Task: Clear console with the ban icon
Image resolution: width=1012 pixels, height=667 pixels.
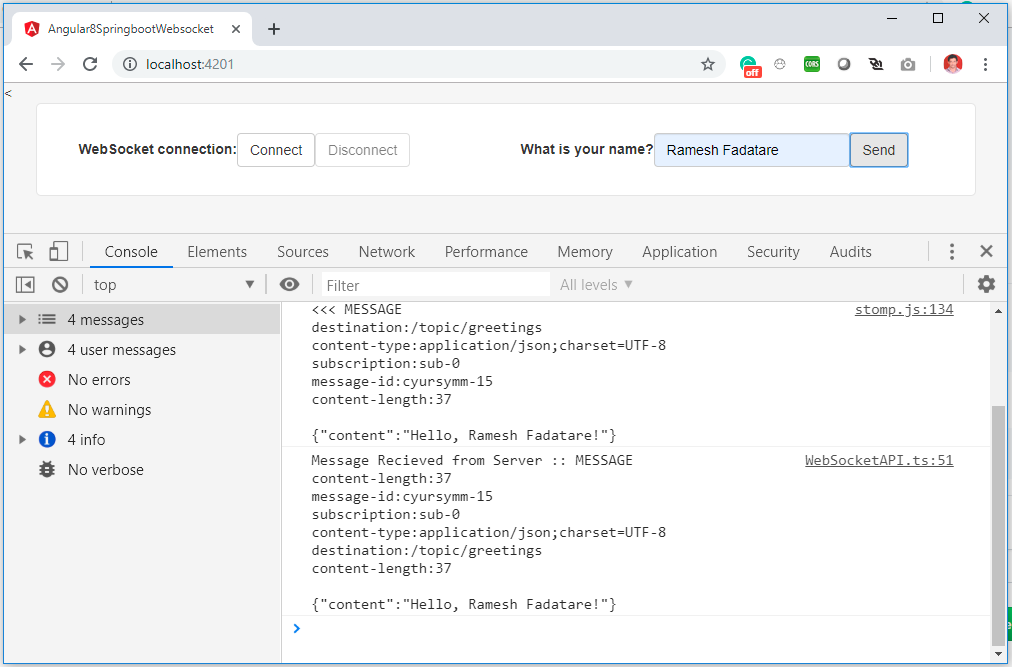Action: click(x=60, y=285)
